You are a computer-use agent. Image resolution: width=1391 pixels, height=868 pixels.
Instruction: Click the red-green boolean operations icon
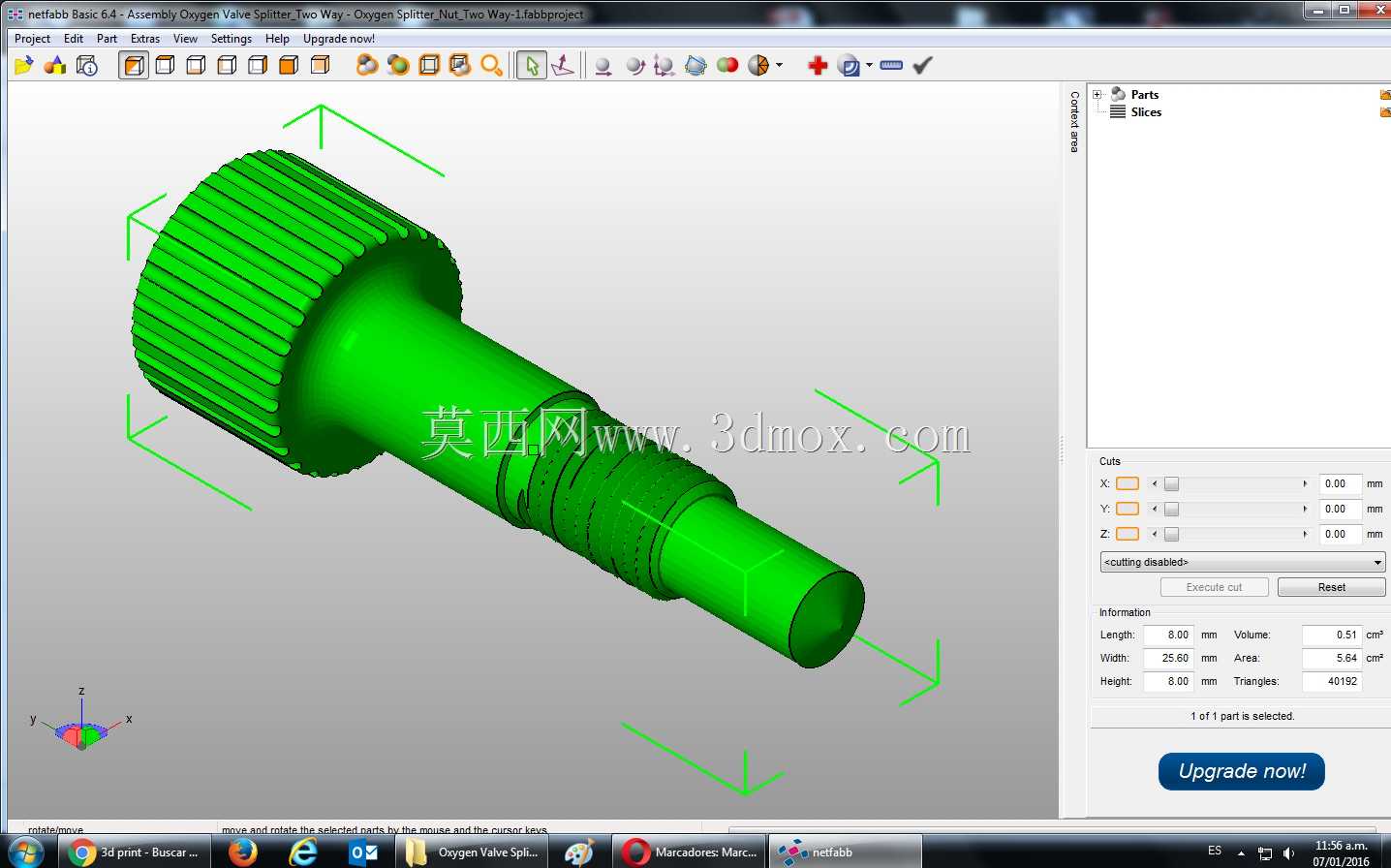click(727, 66)
